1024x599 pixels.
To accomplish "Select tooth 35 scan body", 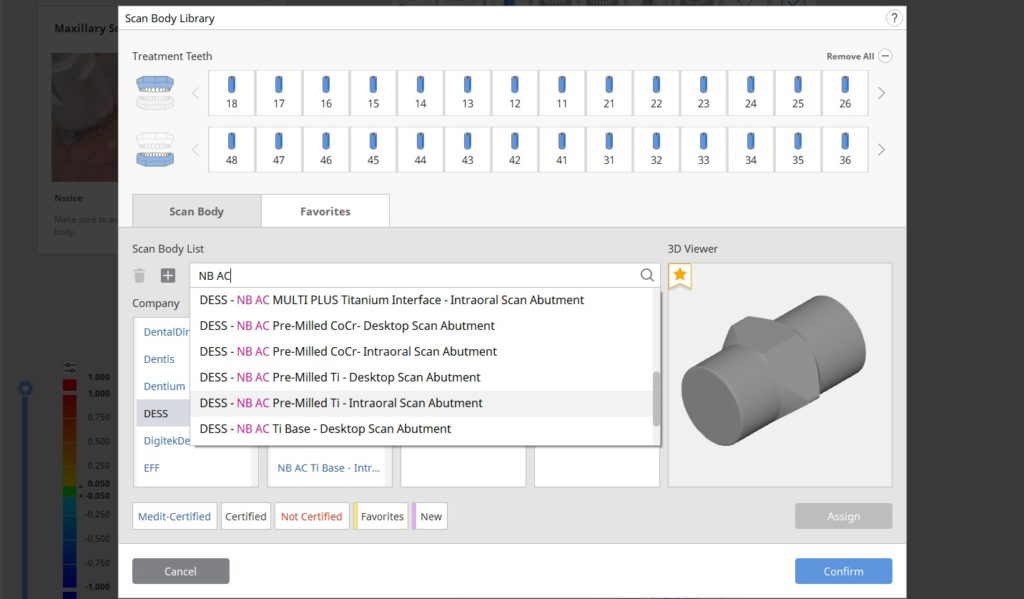I will coord(798,150).
